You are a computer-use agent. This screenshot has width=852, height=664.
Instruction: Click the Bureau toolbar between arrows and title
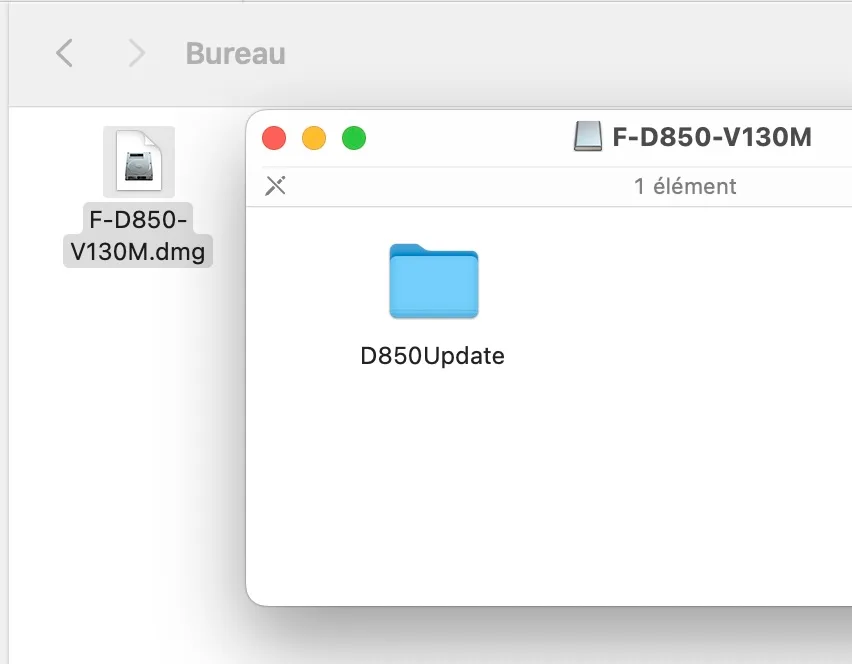point(165,53)
